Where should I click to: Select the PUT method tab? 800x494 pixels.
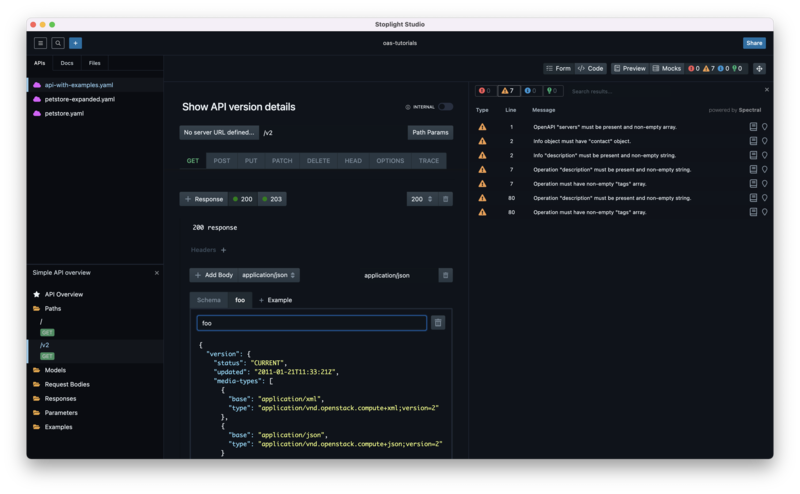pyautogui.click(x=251, y=161)
